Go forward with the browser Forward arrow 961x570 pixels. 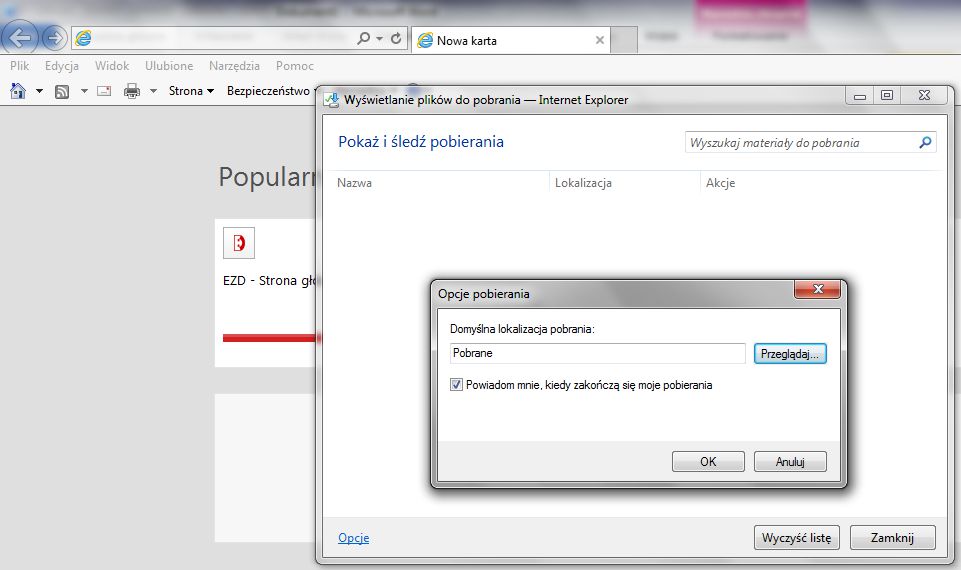click(55, 38)
